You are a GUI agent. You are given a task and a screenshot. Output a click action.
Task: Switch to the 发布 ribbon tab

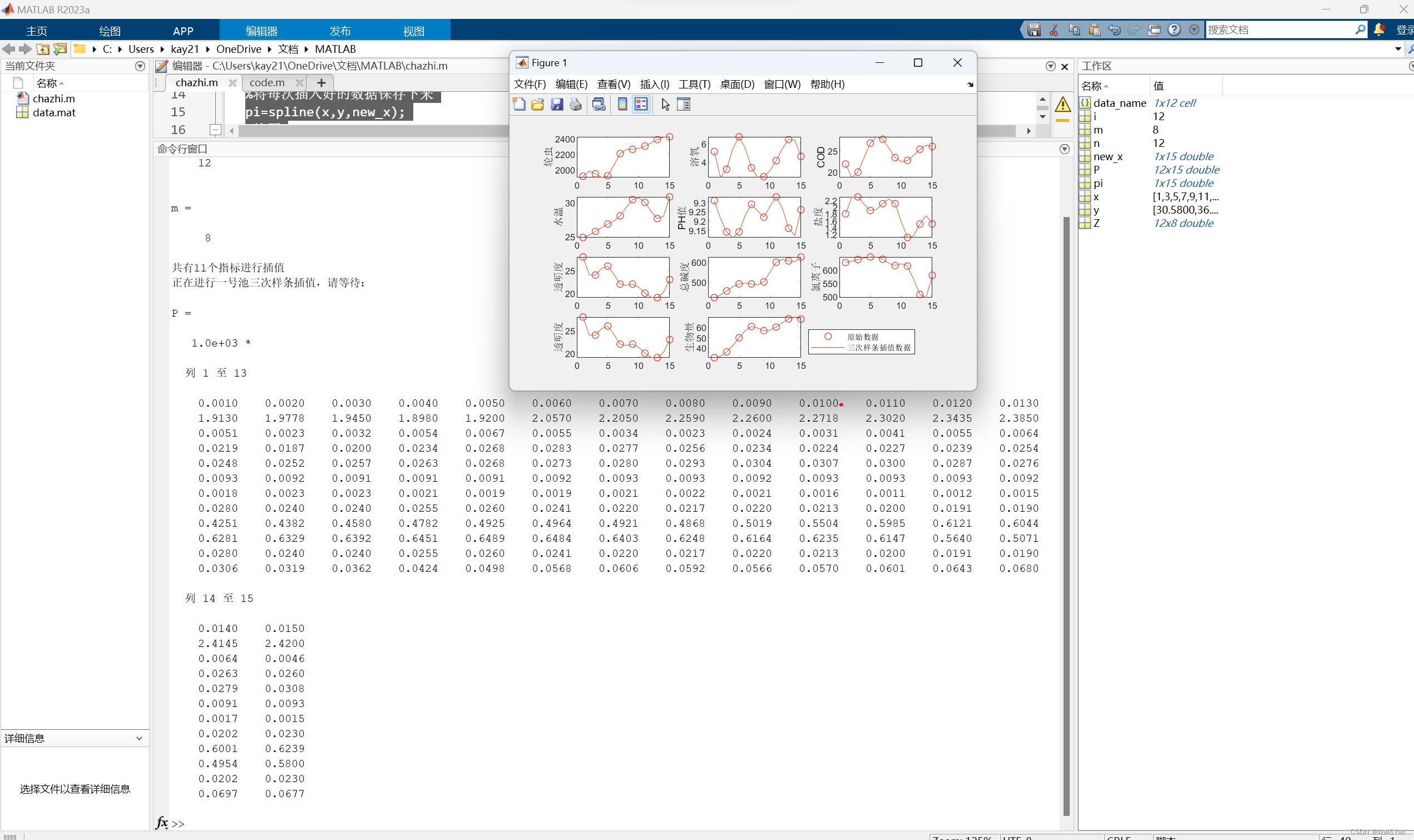(x=340, y=31)
